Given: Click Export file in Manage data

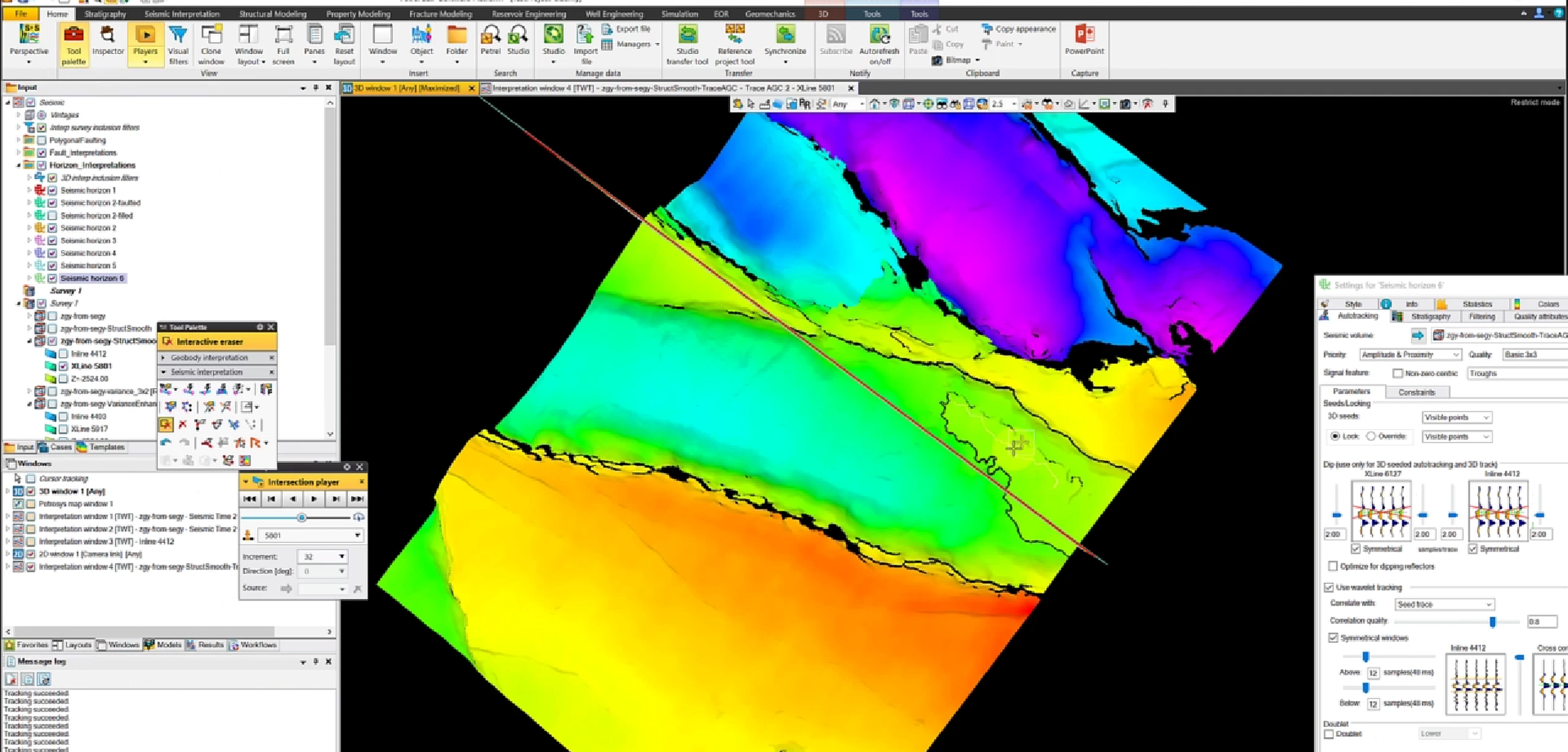Looking at the screenshot, I should tap(626, 29).
